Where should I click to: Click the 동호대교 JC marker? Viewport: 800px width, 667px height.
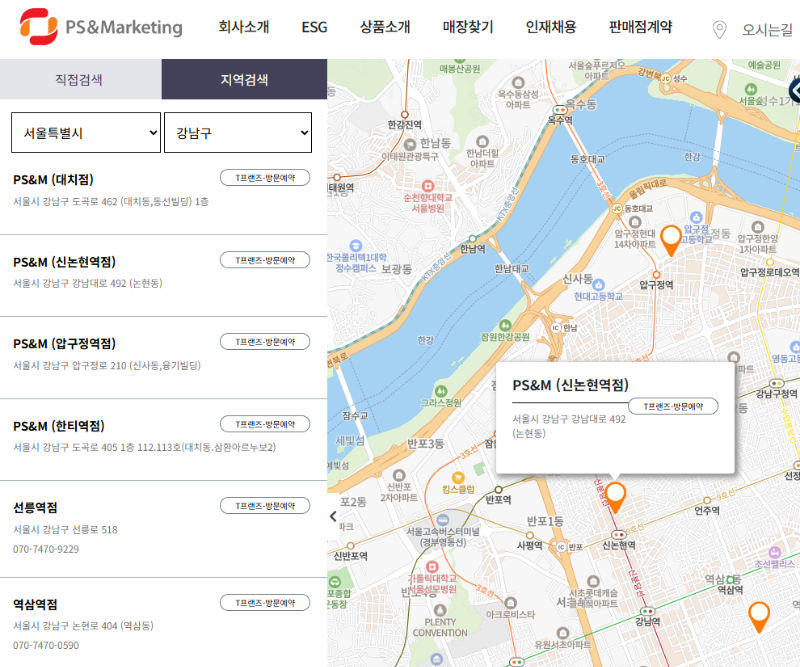pyautogui.click(x=617, y=208)
